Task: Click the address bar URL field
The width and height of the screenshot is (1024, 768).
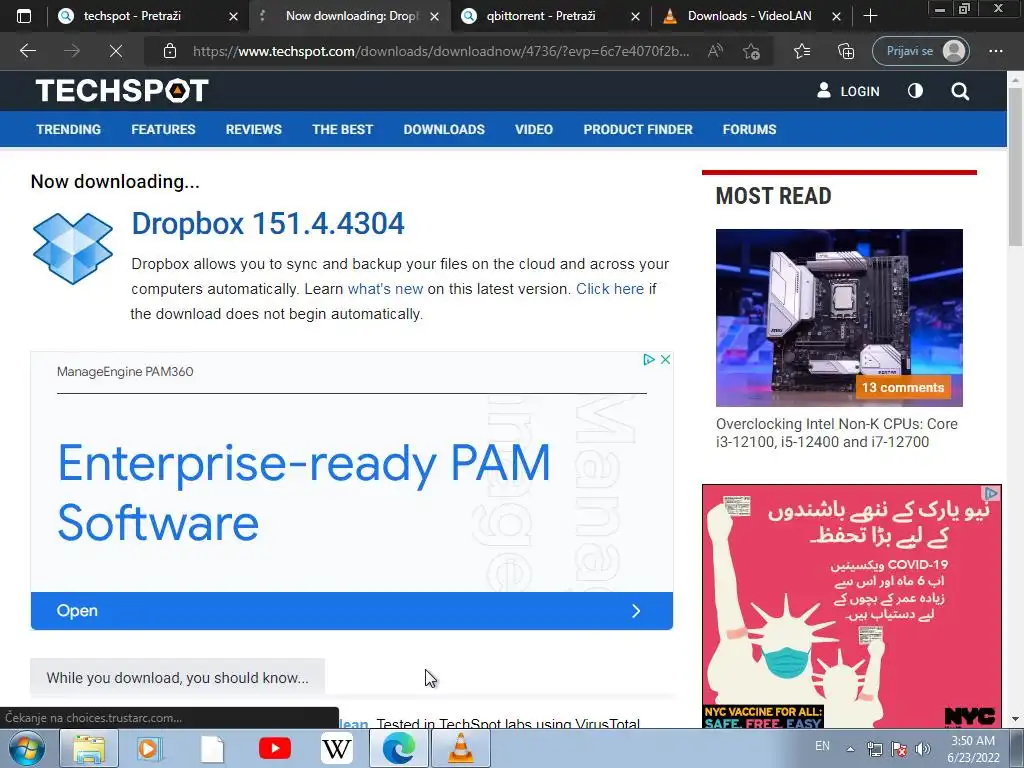Action: coord(441,51)
